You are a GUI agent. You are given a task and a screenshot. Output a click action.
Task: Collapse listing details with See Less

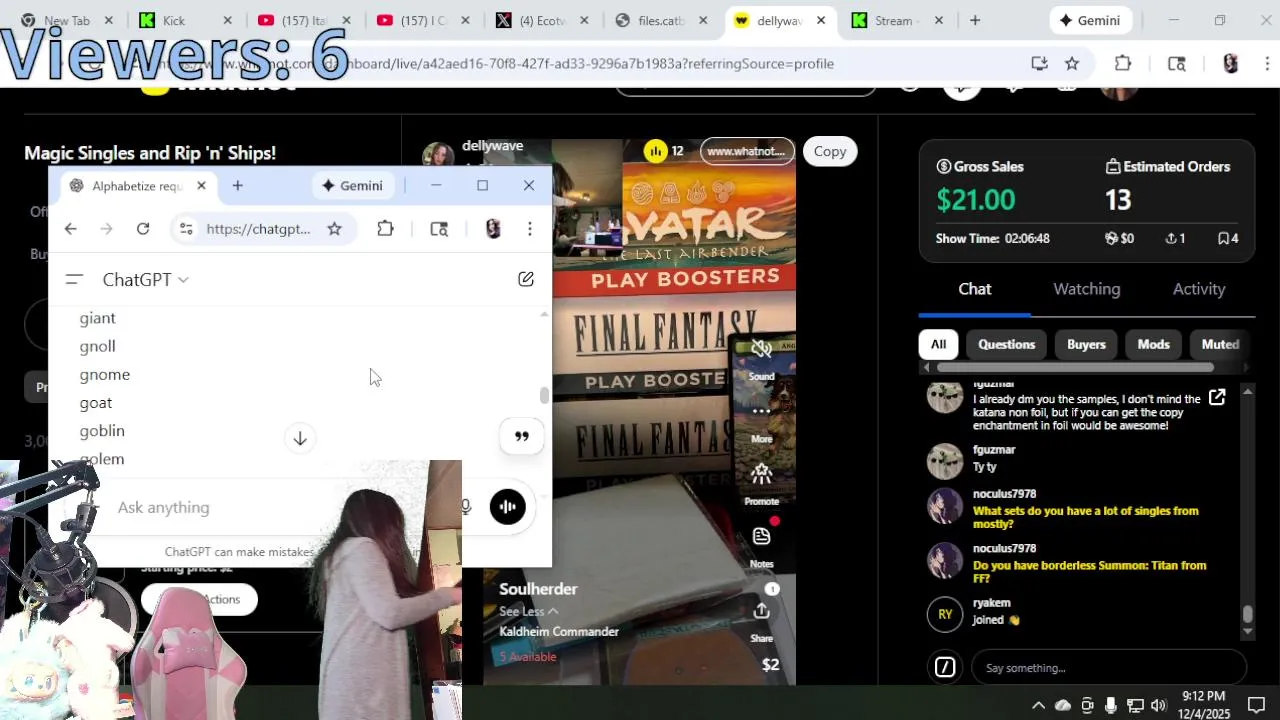(529, 611)
